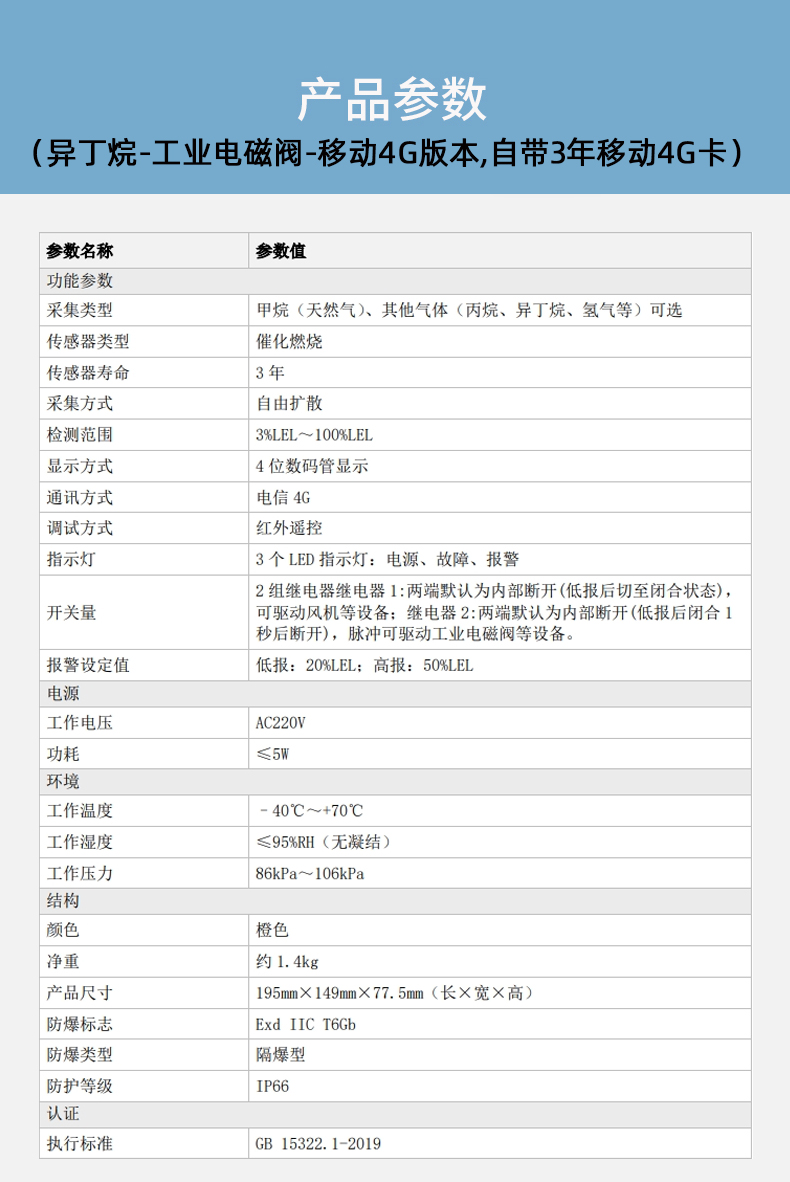Click the 产品尺寸 dimensions value

tap(395, 993)
